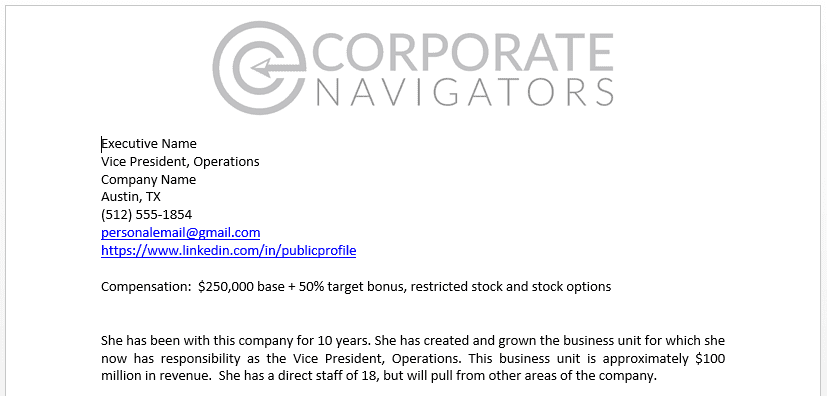This screenshot has height=396, width=827.
Task: Click the (512) 555-1854 phone number
Action: (x=147, y=215)
